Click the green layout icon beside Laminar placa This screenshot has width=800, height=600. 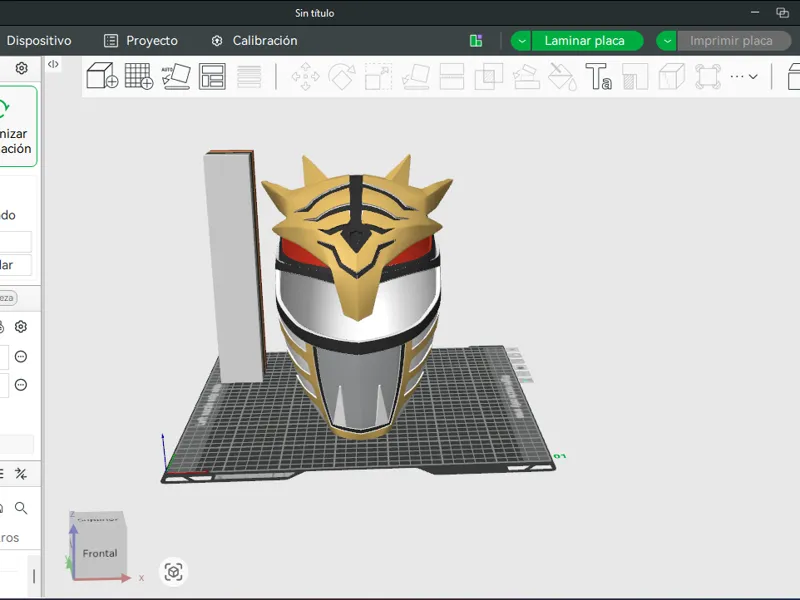click(476, 41)
